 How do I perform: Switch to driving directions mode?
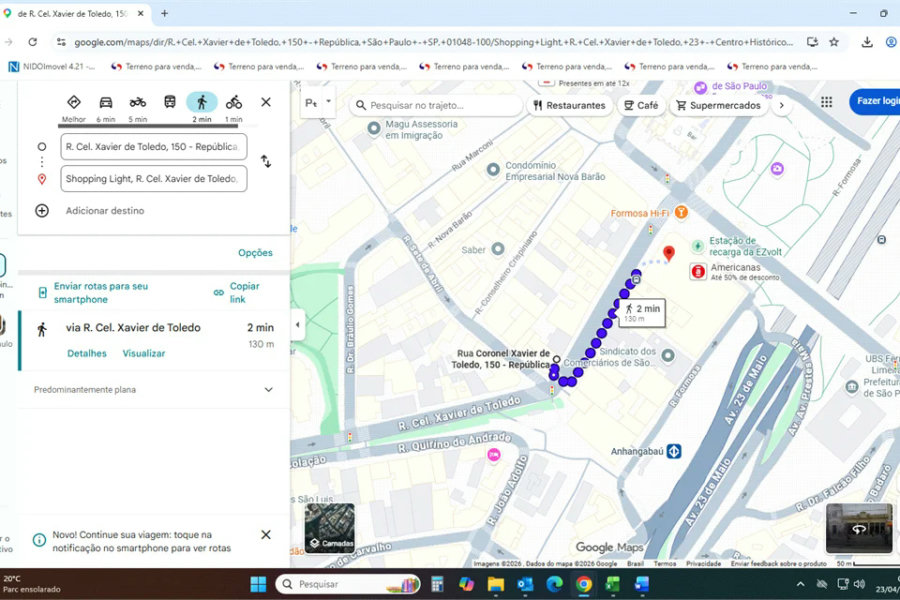tap(106, 102)
